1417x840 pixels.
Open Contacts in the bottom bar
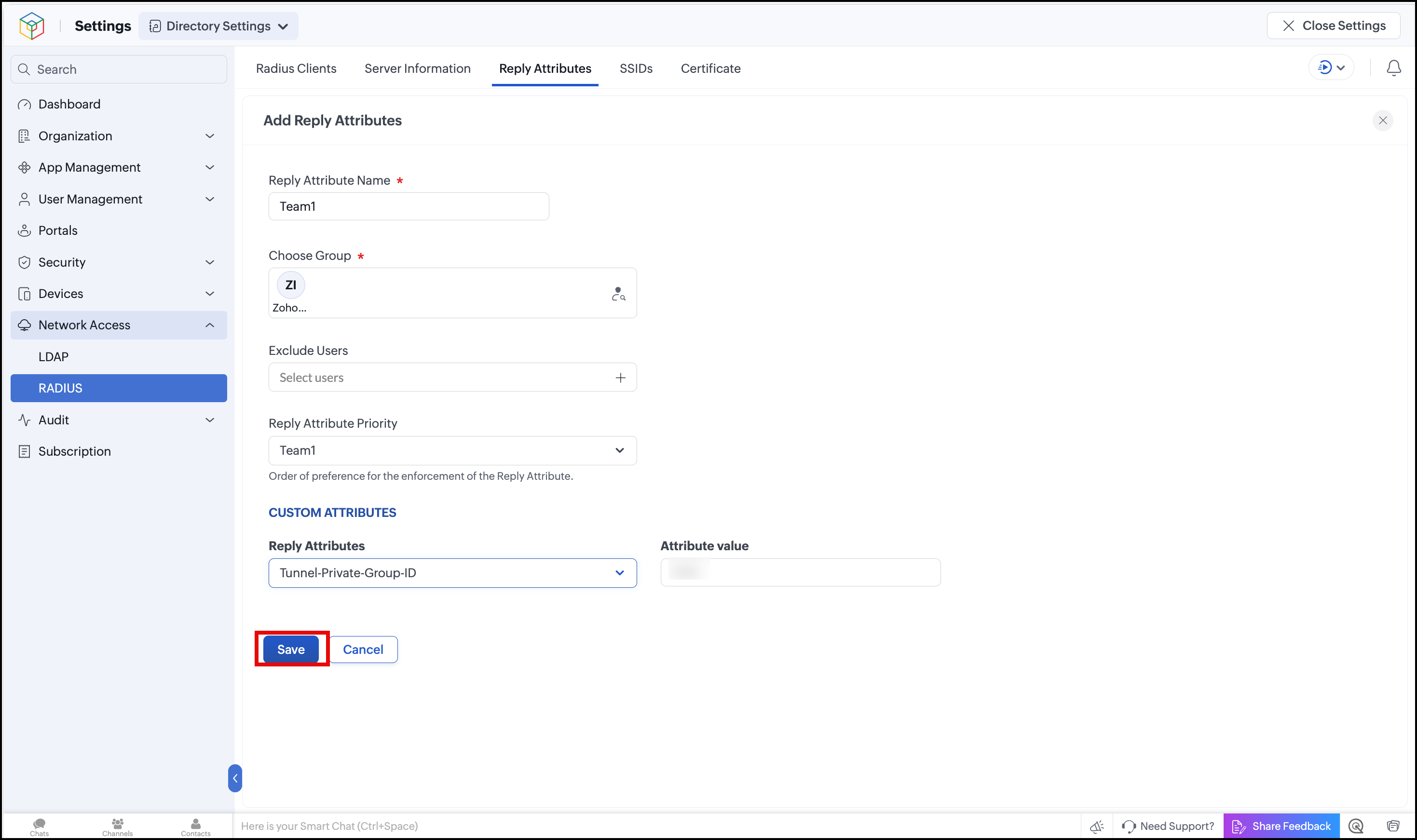(x=195, y=826)
